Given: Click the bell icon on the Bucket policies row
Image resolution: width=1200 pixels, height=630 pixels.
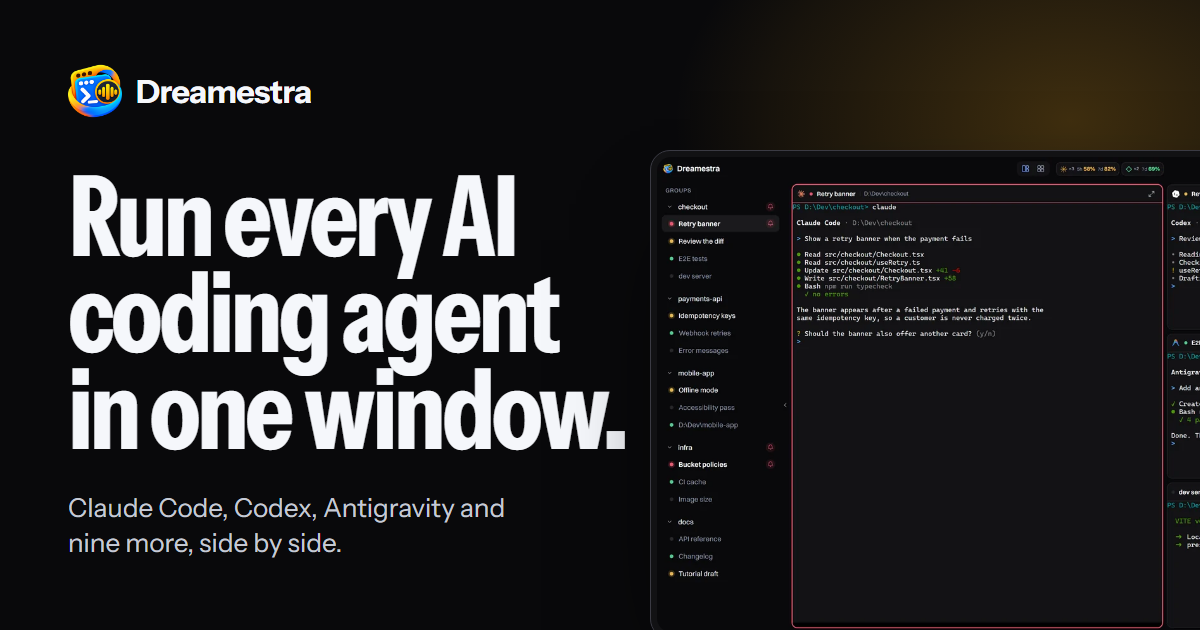Looking at the screenshot, I should (770, 464).
